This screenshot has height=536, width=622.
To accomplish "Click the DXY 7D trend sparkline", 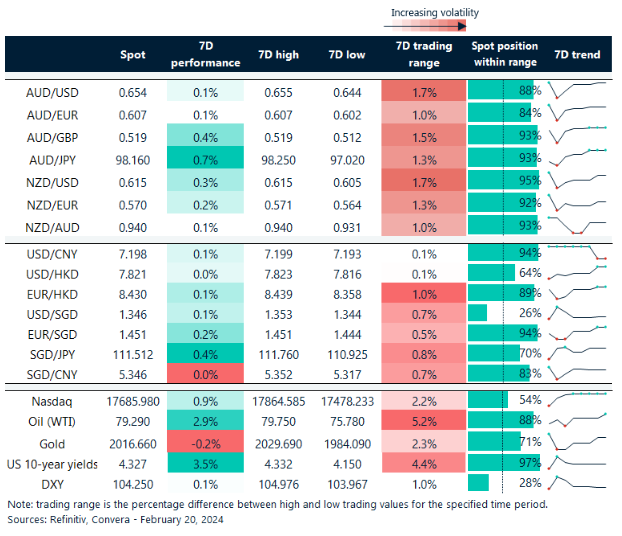I will tap(577, 487).
